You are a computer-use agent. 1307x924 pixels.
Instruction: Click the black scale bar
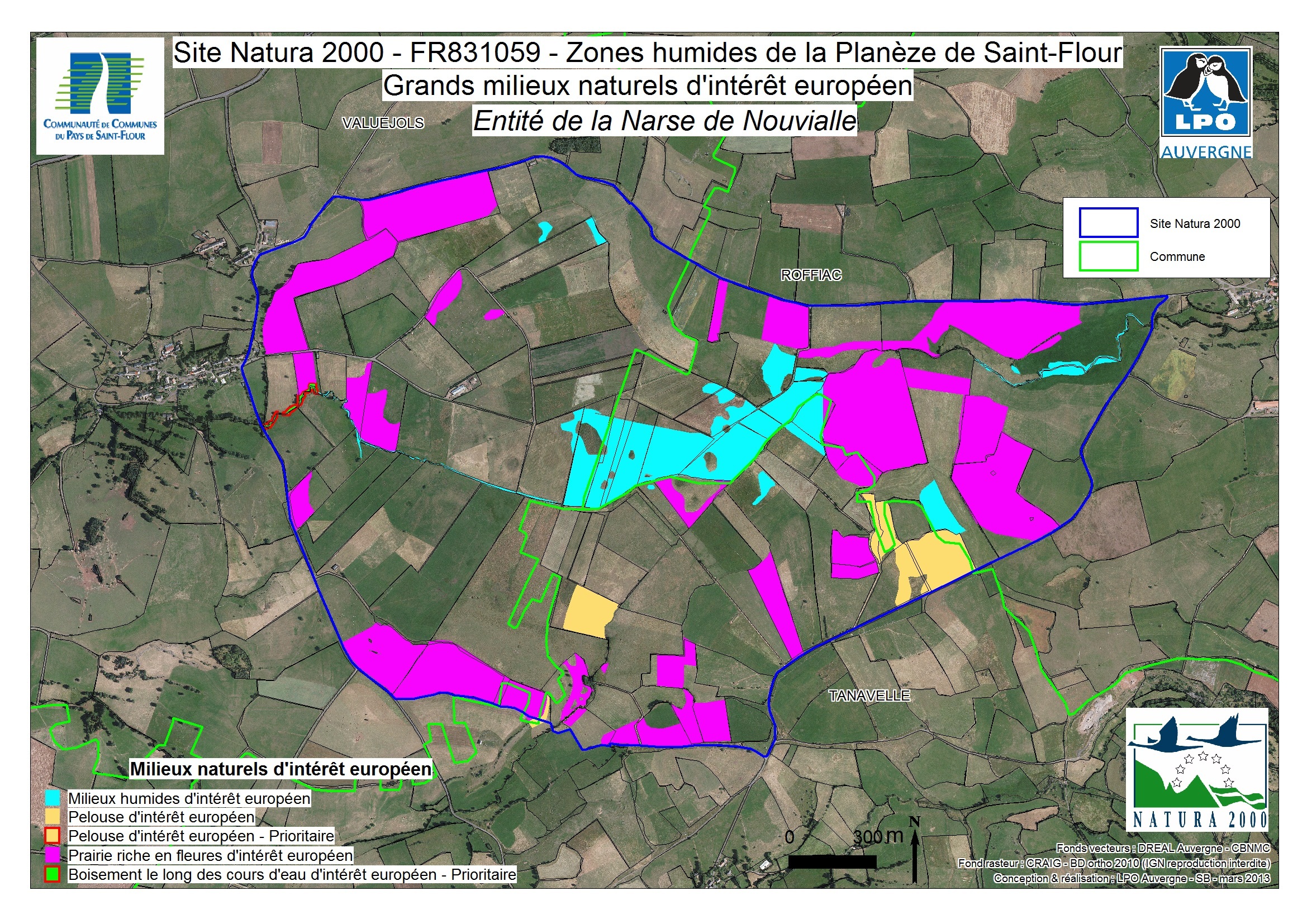click(831, 862)
